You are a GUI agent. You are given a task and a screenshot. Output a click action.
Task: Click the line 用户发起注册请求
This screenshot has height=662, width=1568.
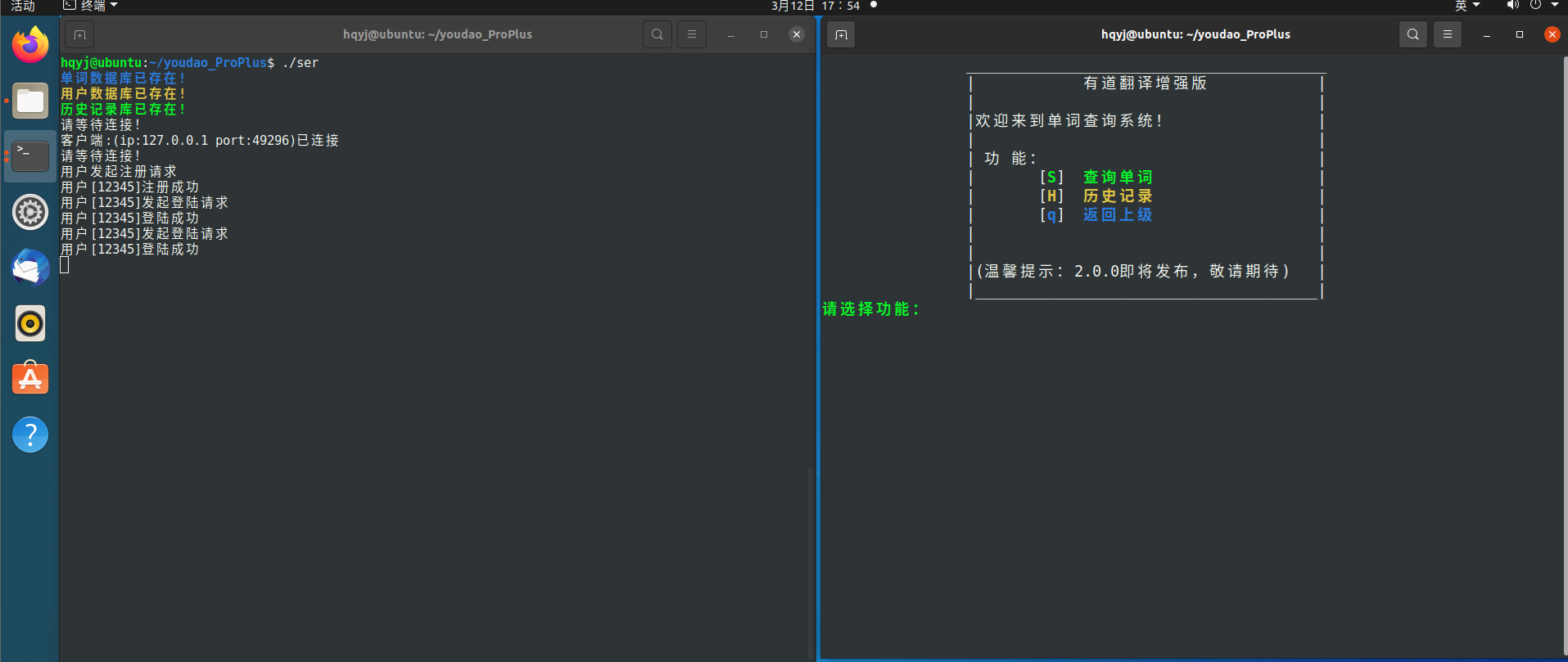pos(119,171)
